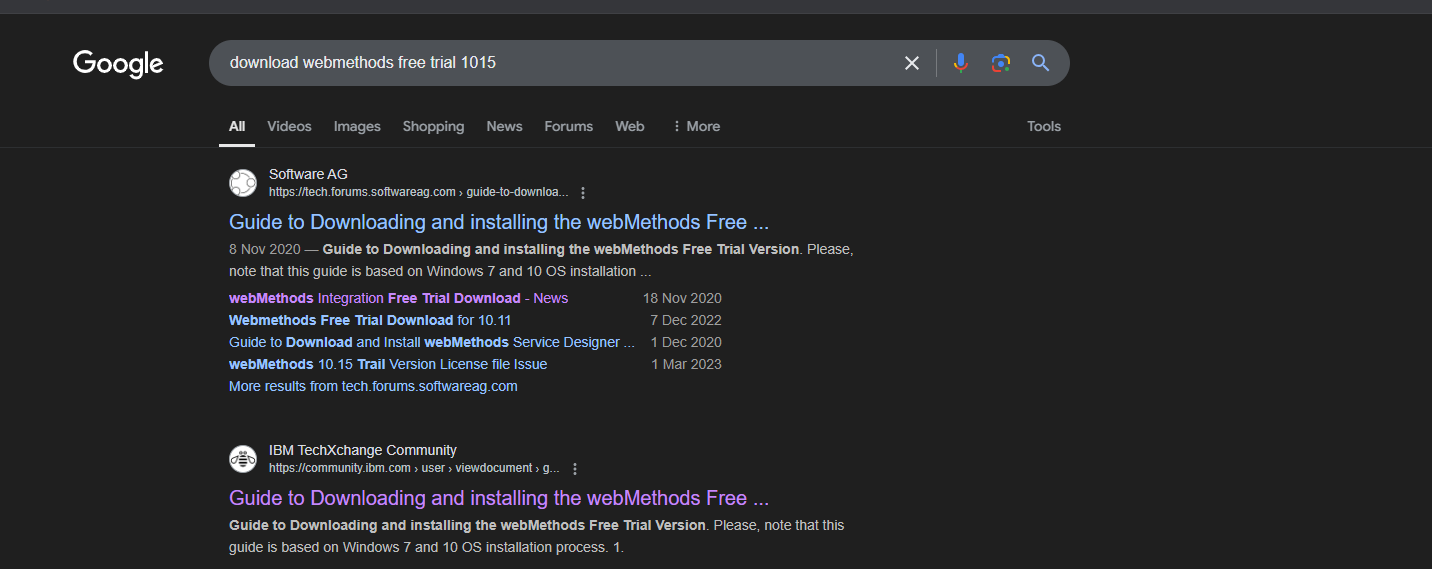1432x569 pixels.
Task: Click the Software AG site name
Action: [x=308, y=174]
